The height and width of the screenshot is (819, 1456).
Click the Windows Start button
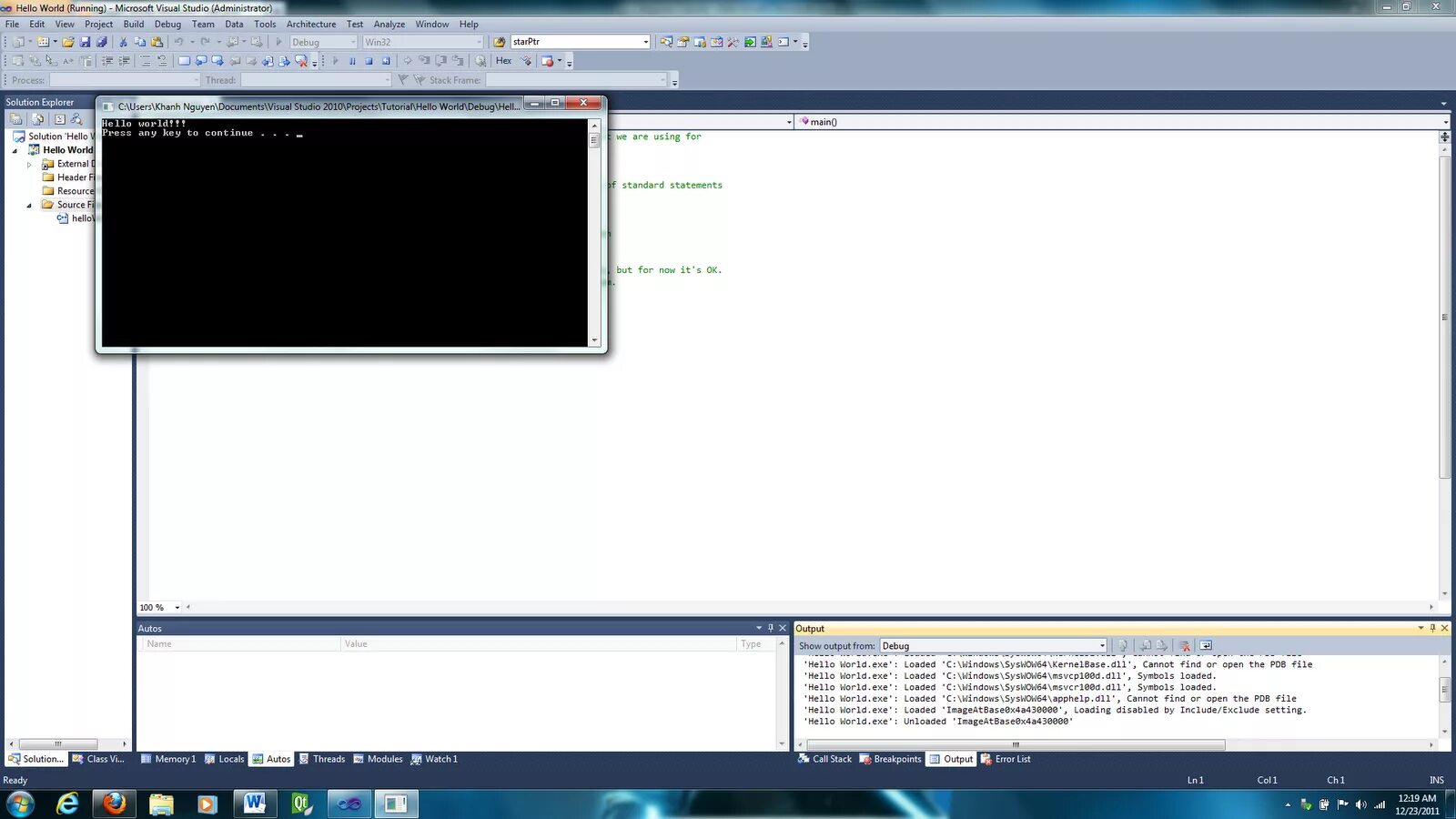[20, 804]
